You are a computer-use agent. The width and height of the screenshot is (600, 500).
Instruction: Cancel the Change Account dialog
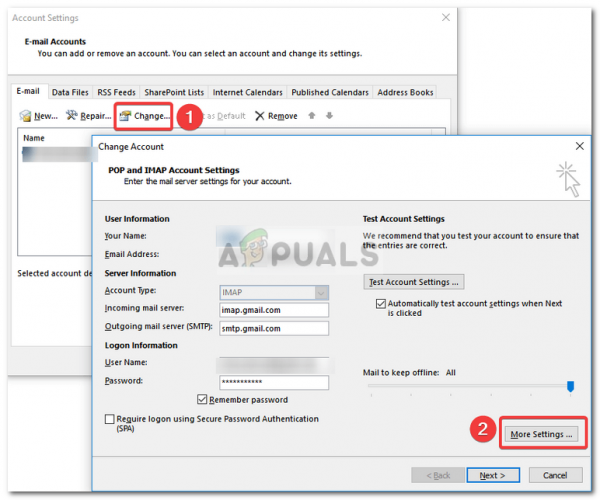pyautogui.click(x=555, y=475)
